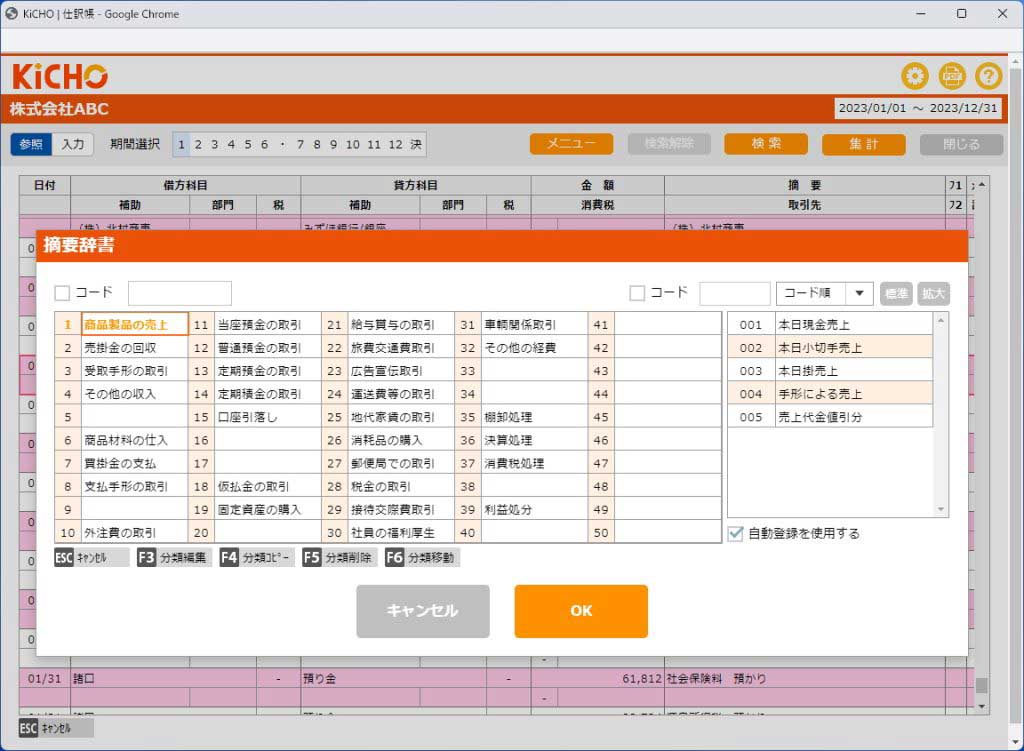Screen dimensions: 1024x751
Task: Select category 消耗品の購入
Action: (x=401, y=440)
